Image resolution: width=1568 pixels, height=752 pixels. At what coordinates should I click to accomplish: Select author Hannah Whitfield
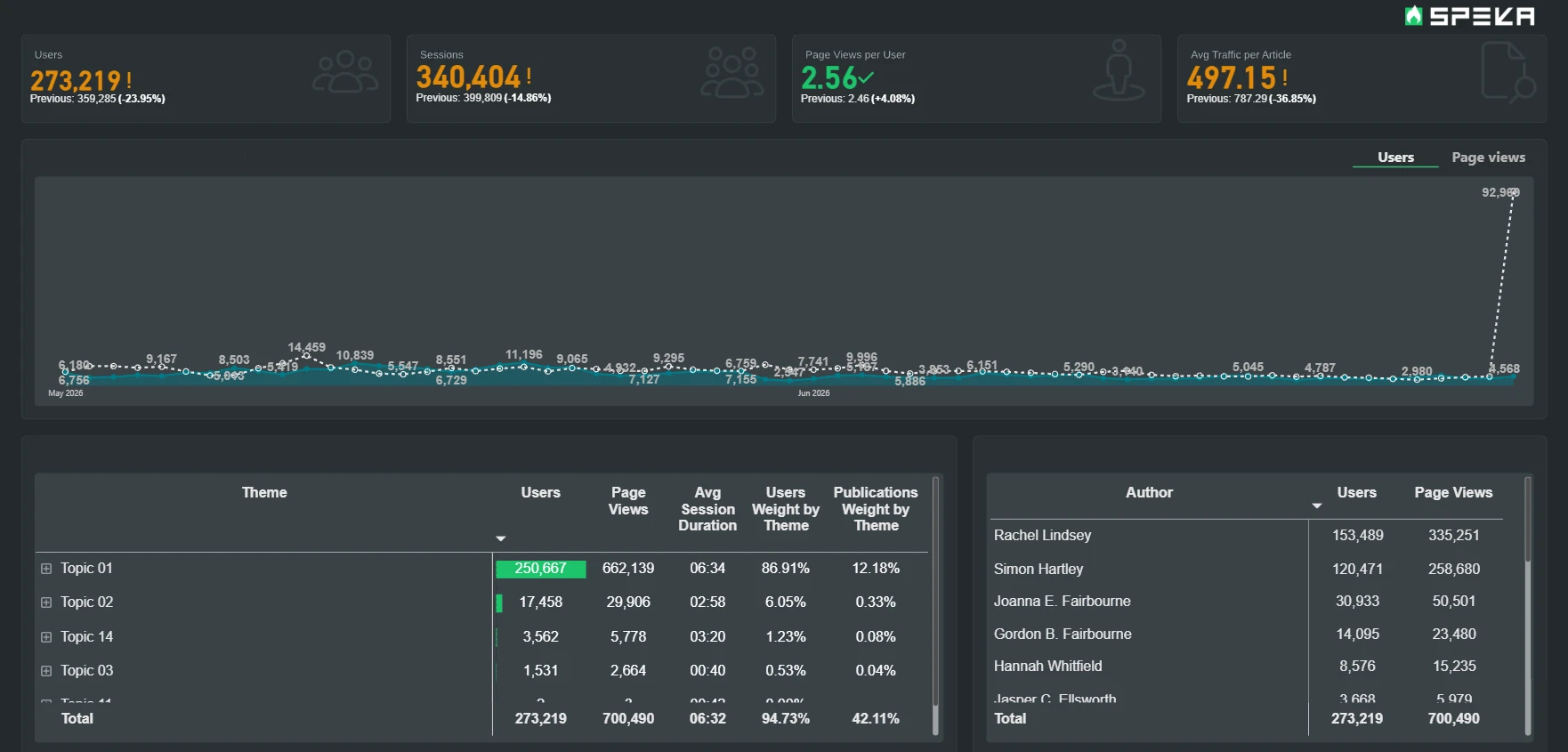(x=1047, y=666)
